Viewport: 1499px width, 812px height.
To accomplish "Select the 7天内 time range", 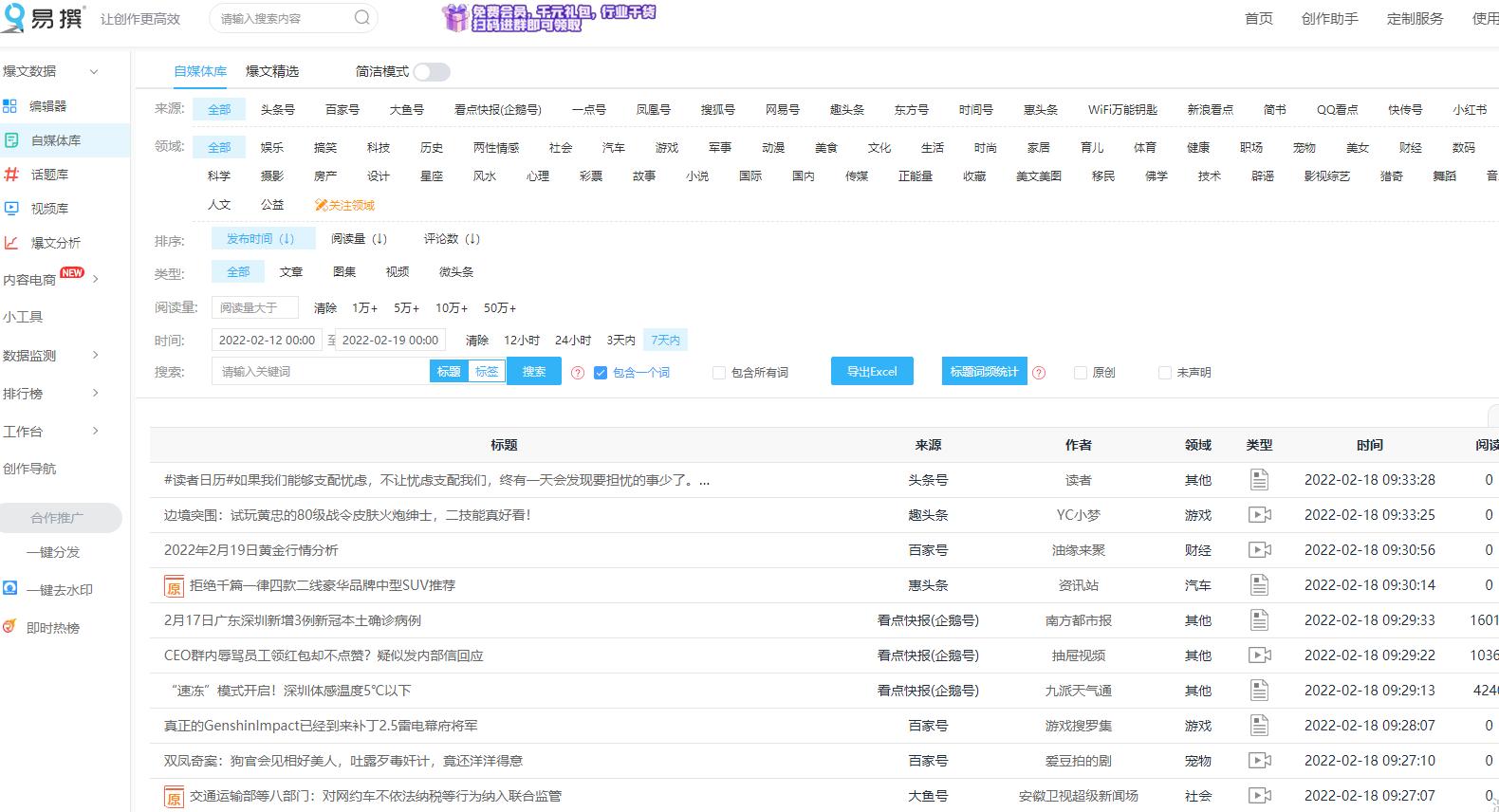I will click(x=665, y=340).
